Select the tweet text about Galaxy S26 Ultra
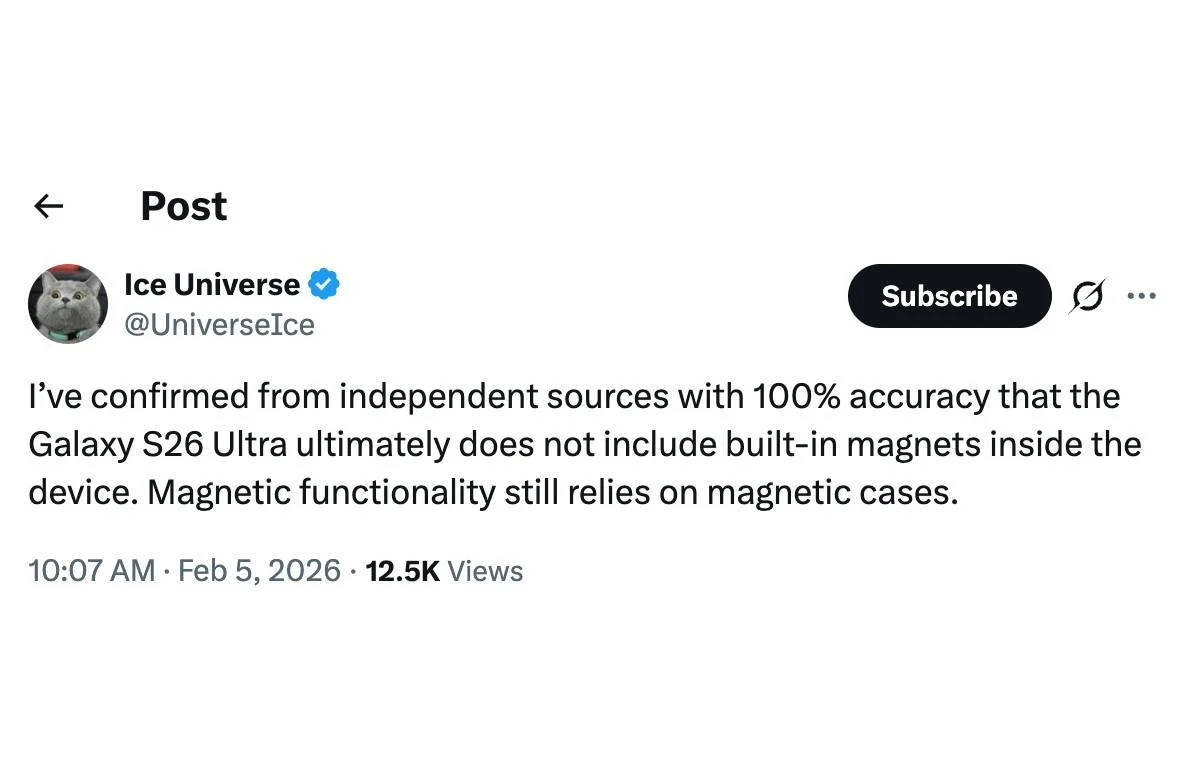Screen dimensions: 1182x782 click(x=584, y=444)
